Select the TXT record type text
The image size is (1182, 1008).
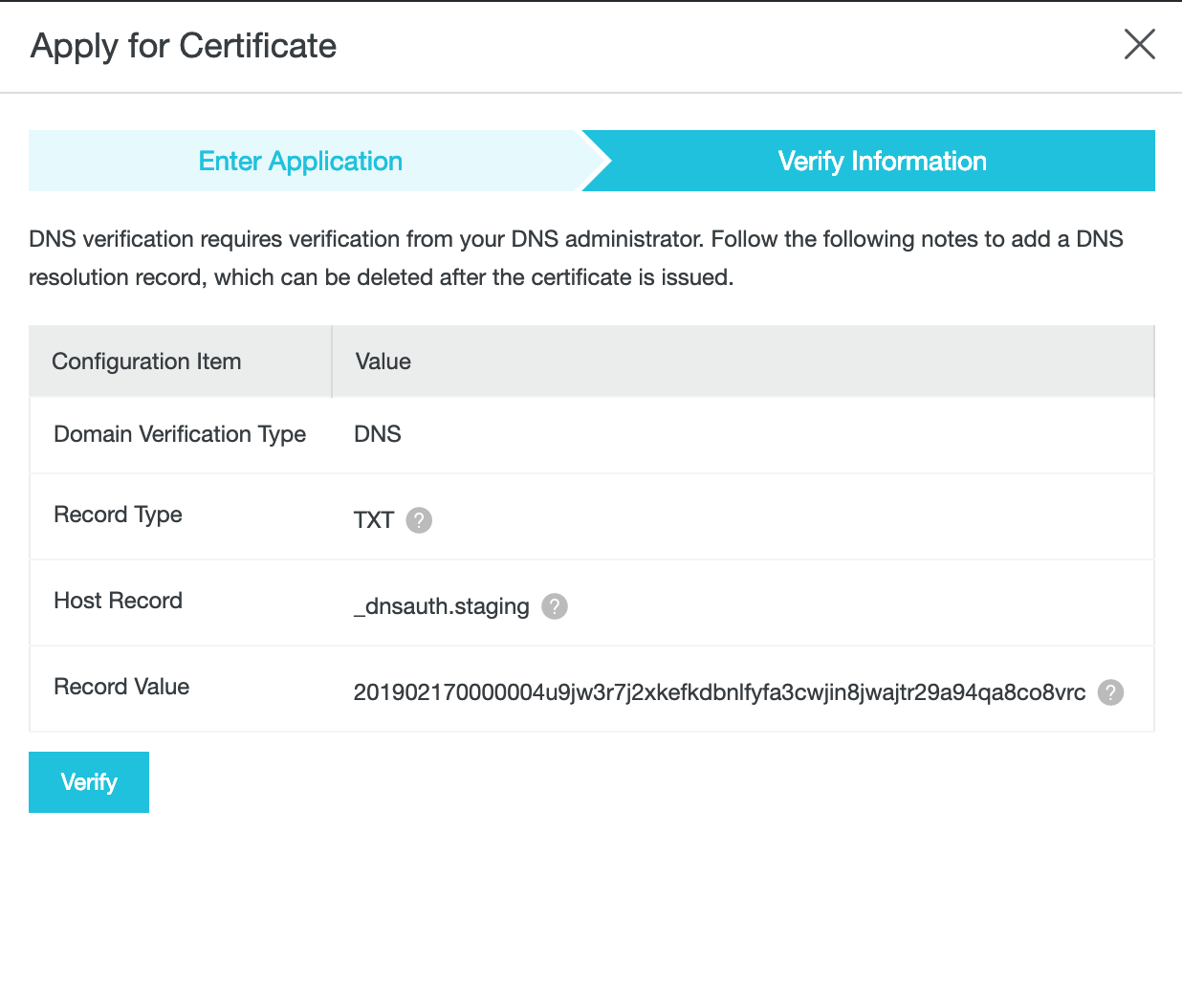(374, 520)
